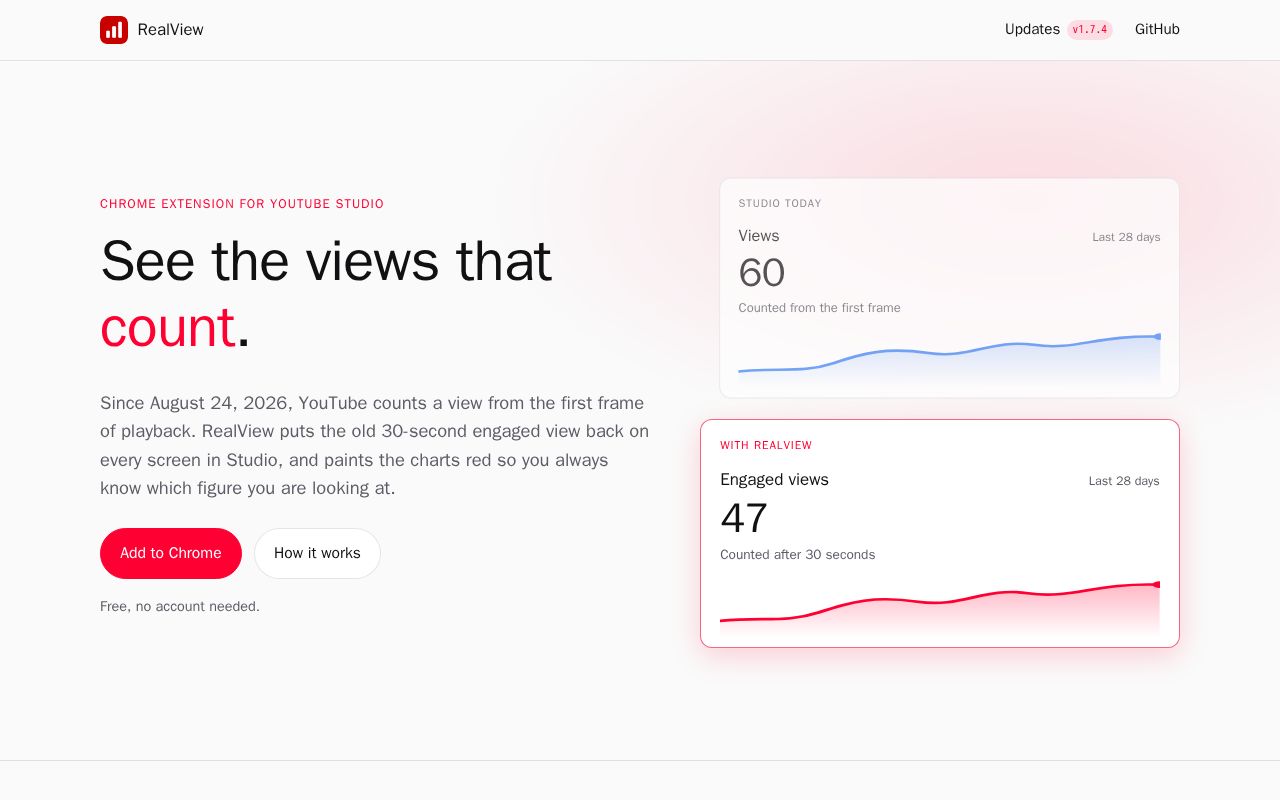This screenshot has width=1280, height=800.
Task: Click the red chart end-point dot
Action: (1157, 584)
